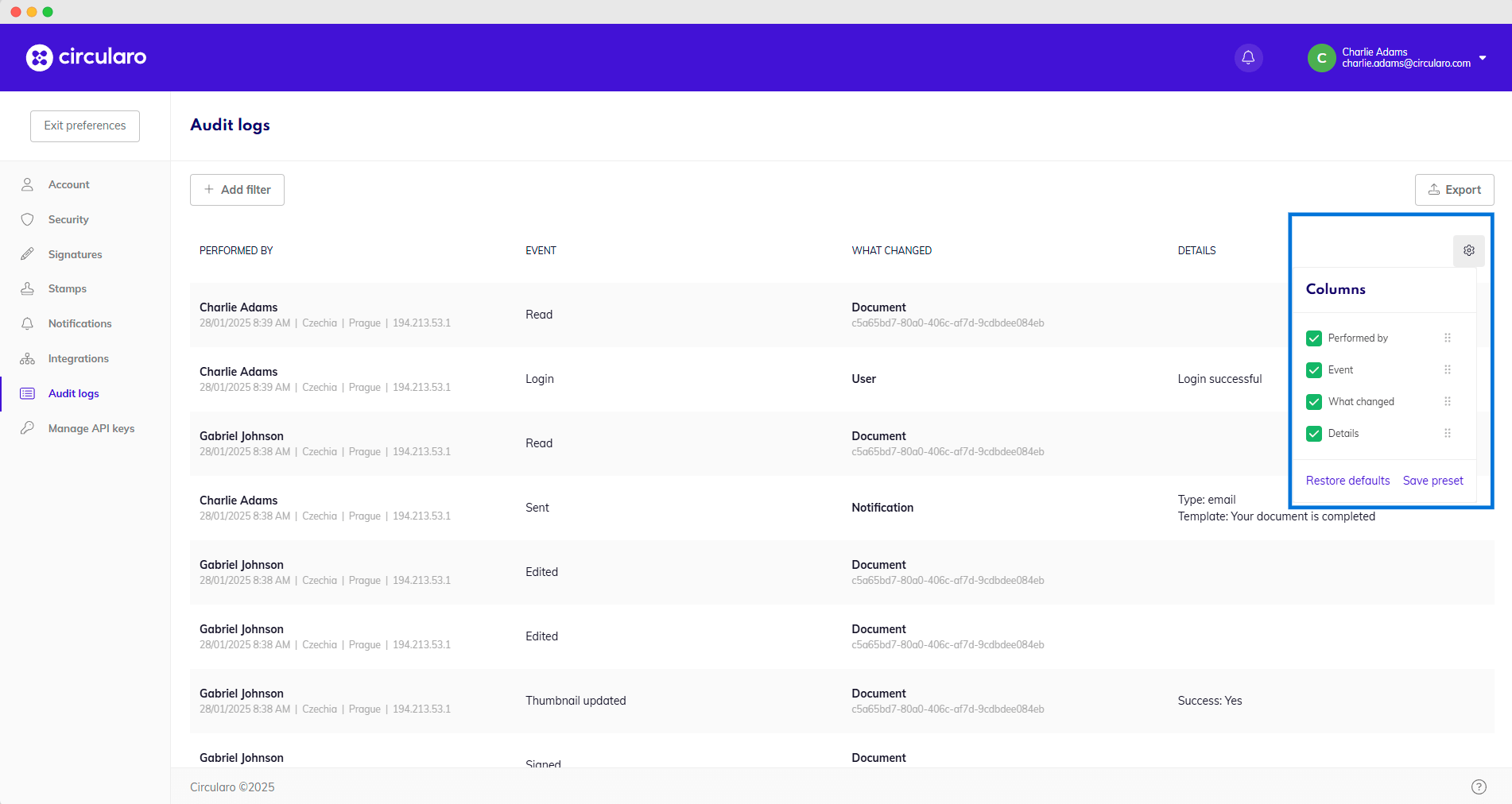The width and height of the screenshot is (1512, 804).
Task: Click the Exit preferences button
Action: coord(84,126)
